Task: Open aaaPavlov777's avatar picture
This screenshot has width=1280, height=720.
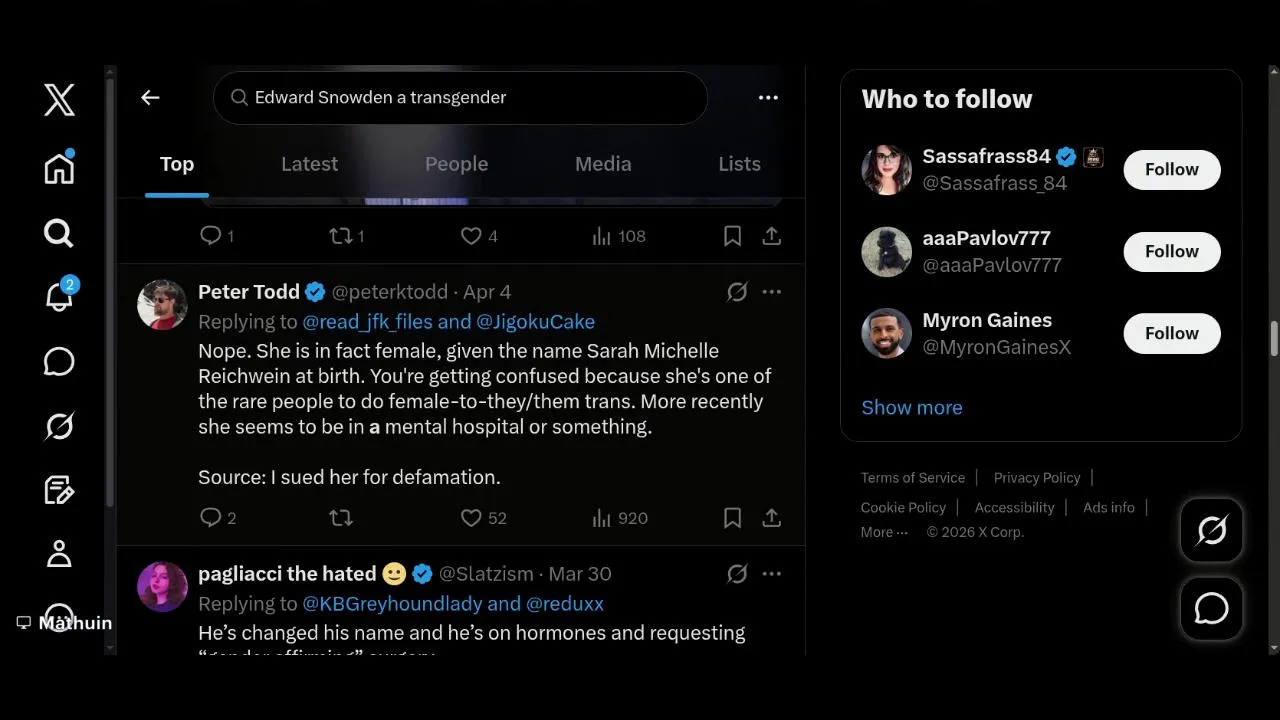Action: pyautogui.click(x=886, y=252)
